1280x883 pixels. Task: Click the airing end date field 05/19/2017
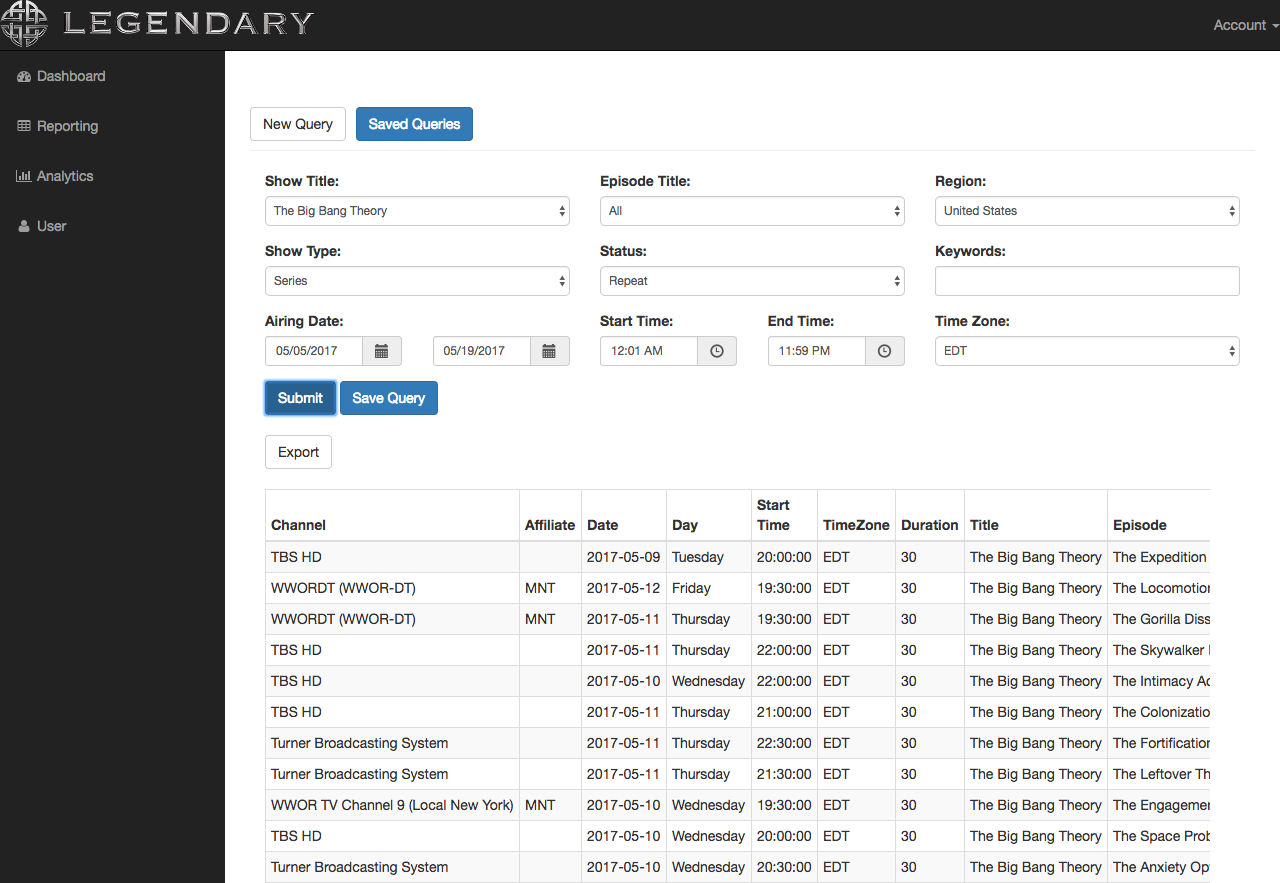click(482, 351)
